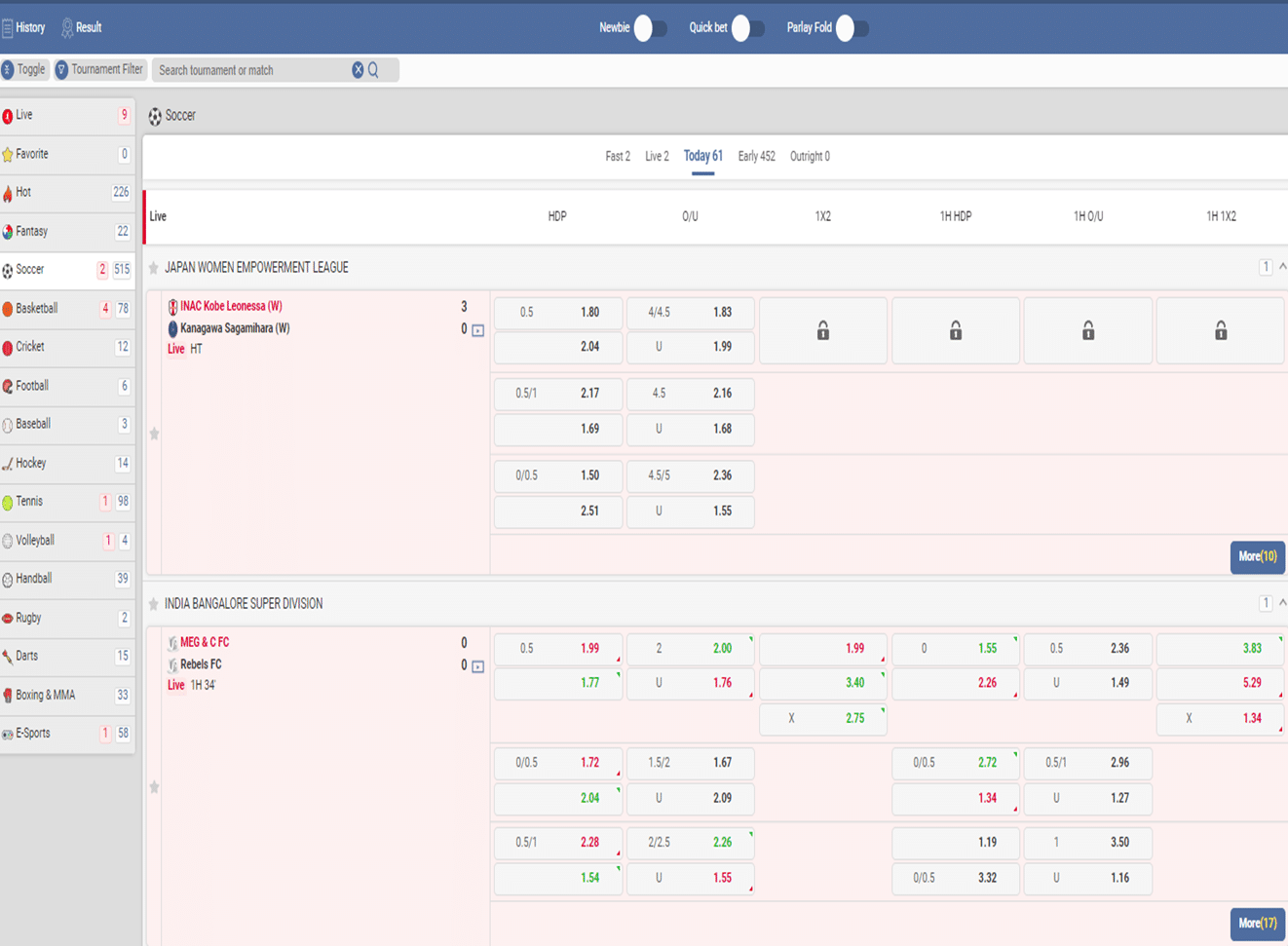Open live stats icon for Rebels FC match
The width and height of the screenshot is (1288, 946).
pos(477,666)
